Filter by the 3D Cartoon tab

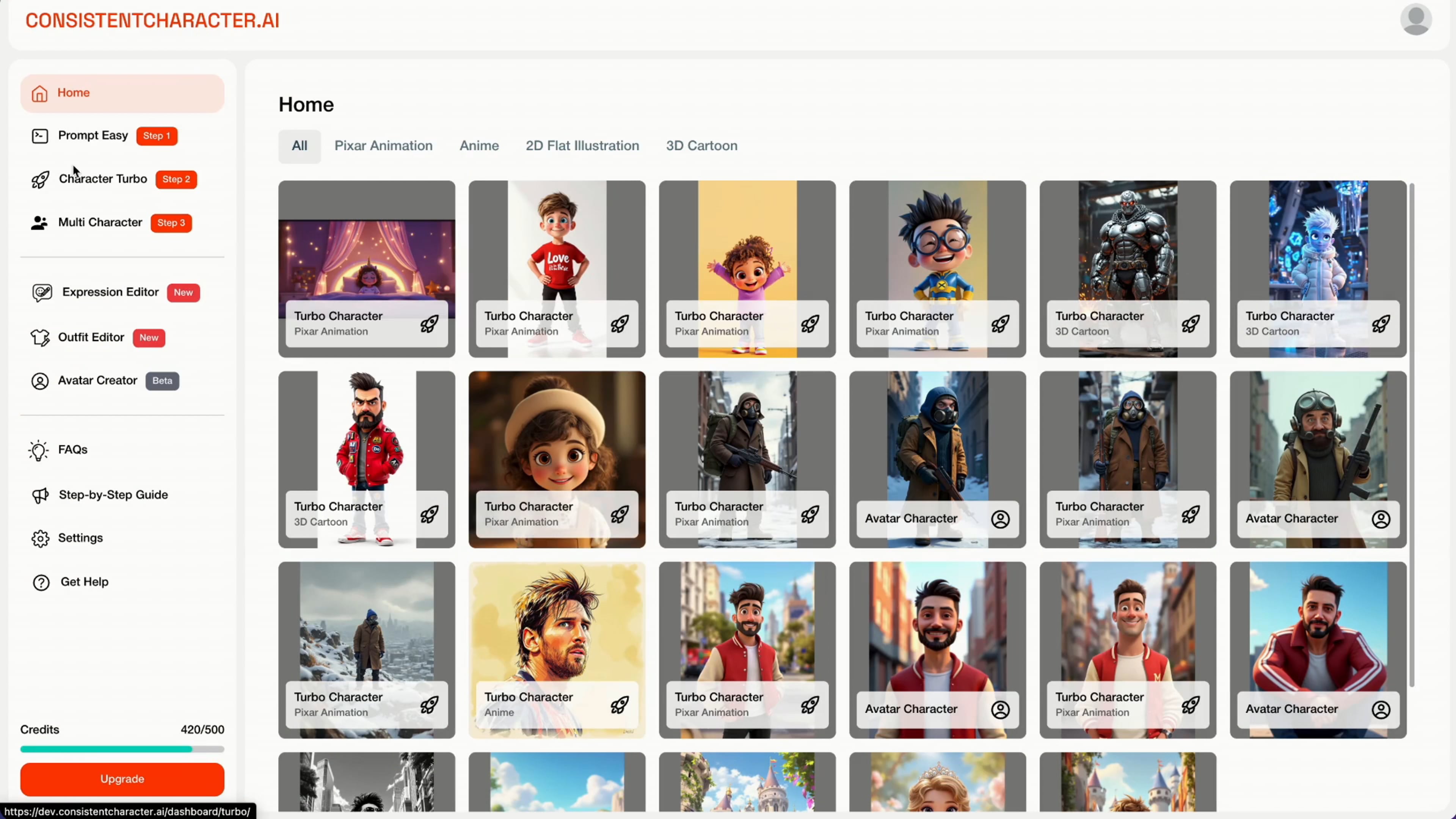coord(701,146)
